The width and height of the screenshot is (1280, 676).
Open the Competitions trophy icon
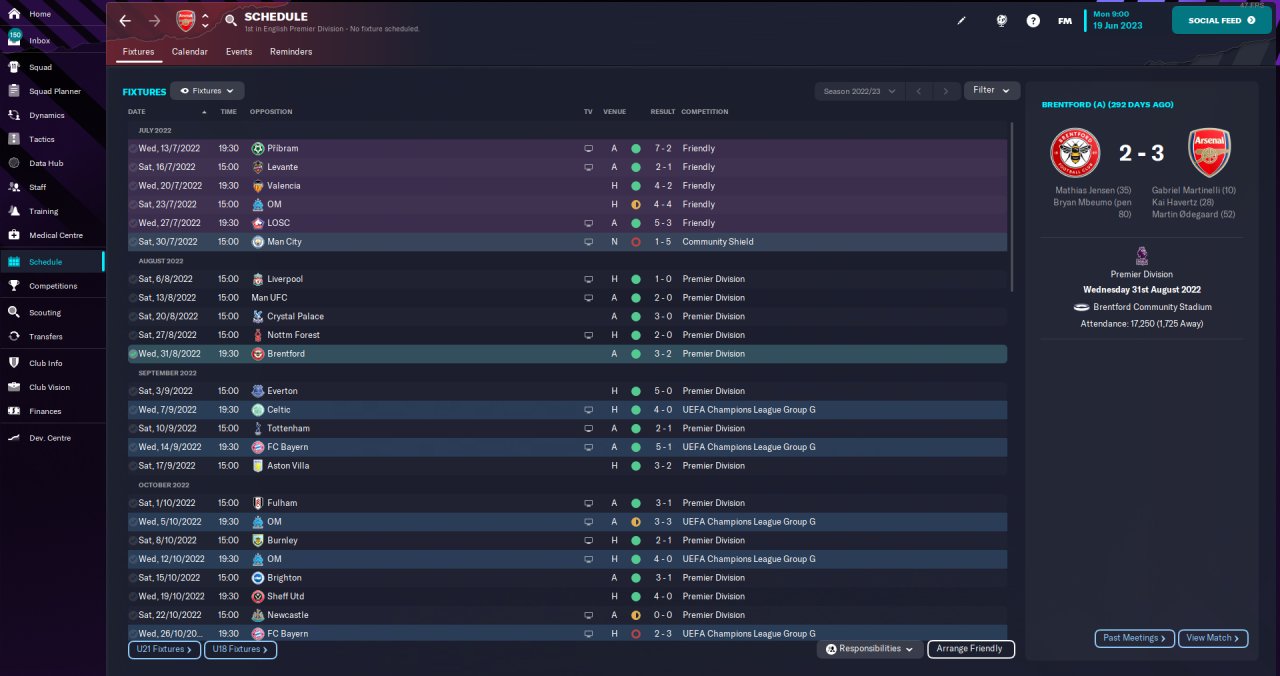[x=14, y=286]
